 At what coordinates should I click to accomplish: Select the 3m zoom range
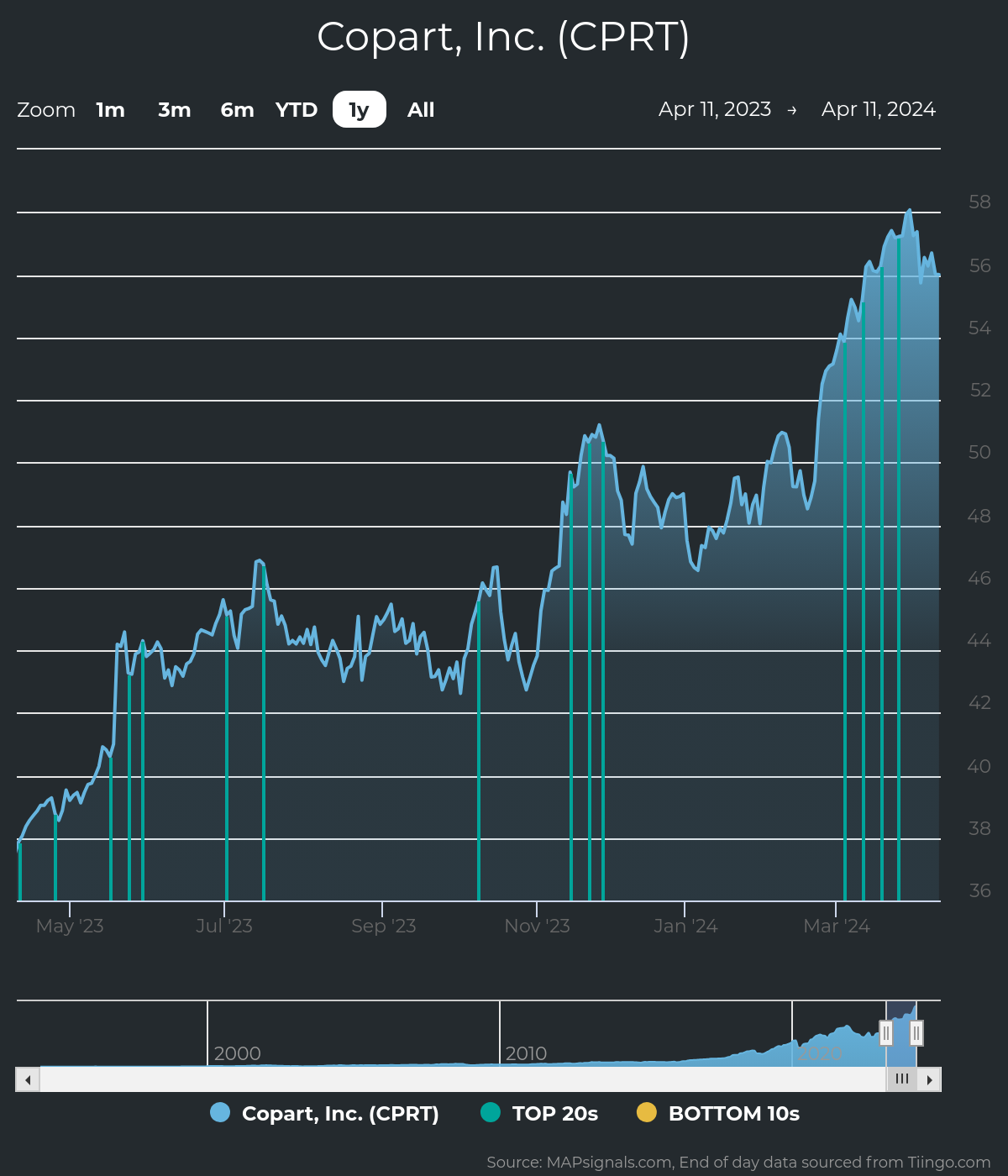click(x=174, y=110)
